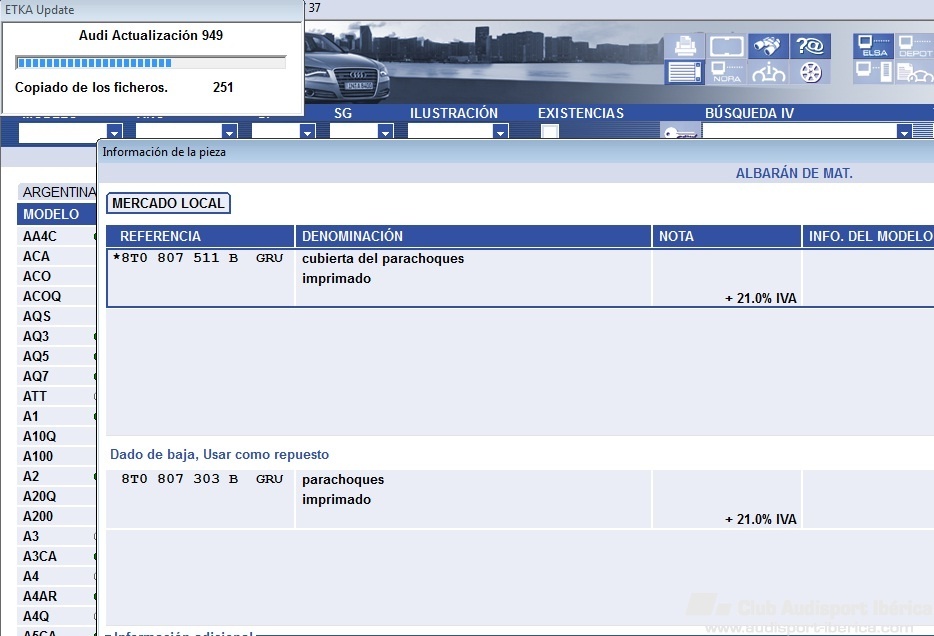Screen dimensions: 934x636
Task: Launch the NORA connection icon
Action: pos(726,73)
